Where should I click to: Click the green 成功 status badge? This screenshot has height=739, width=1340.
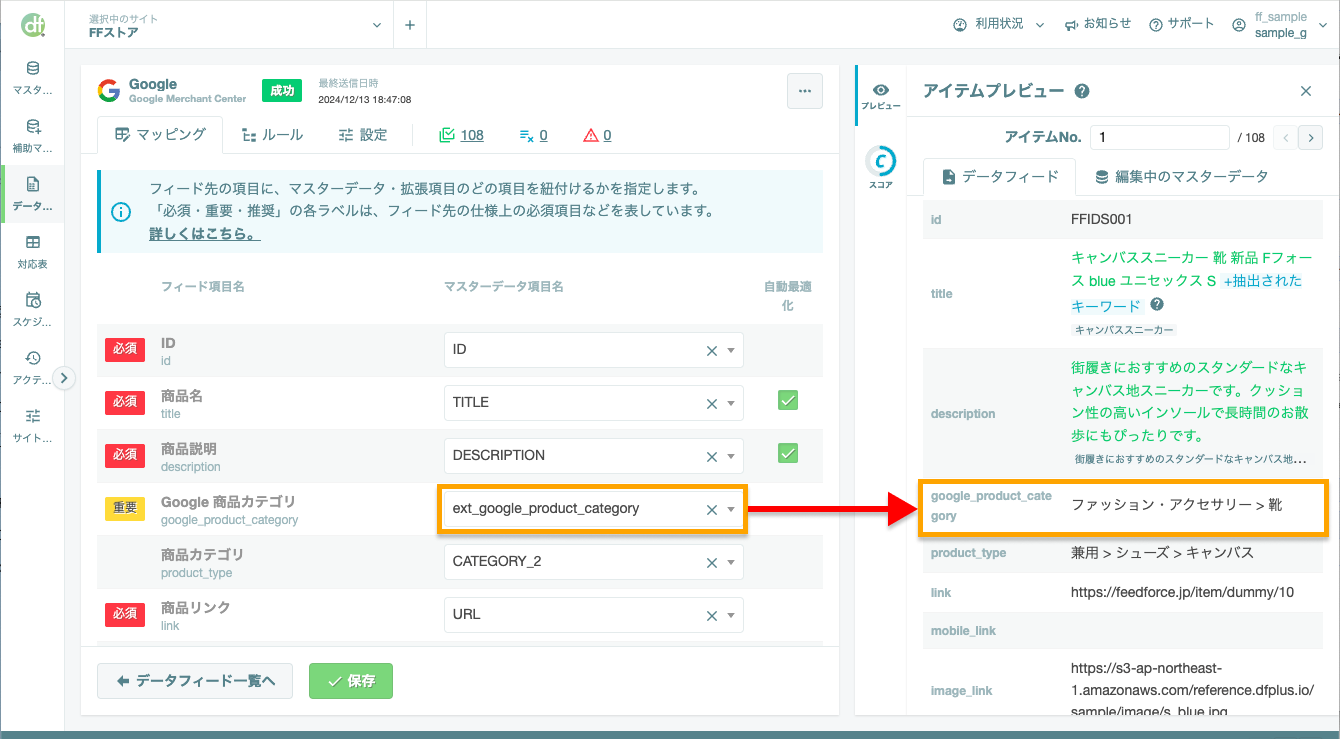[x=282, y=91]
